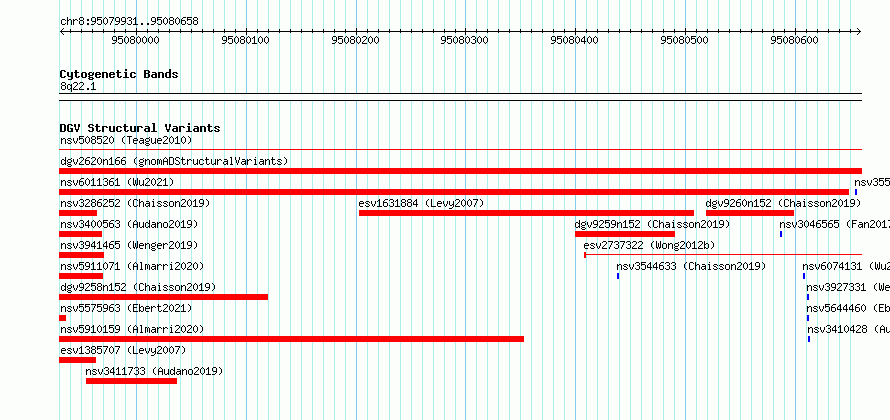The width and height of the screenshot is (890, 420).
Task: Select the blue marker under nsv3927331
Action: pos(808,297)
